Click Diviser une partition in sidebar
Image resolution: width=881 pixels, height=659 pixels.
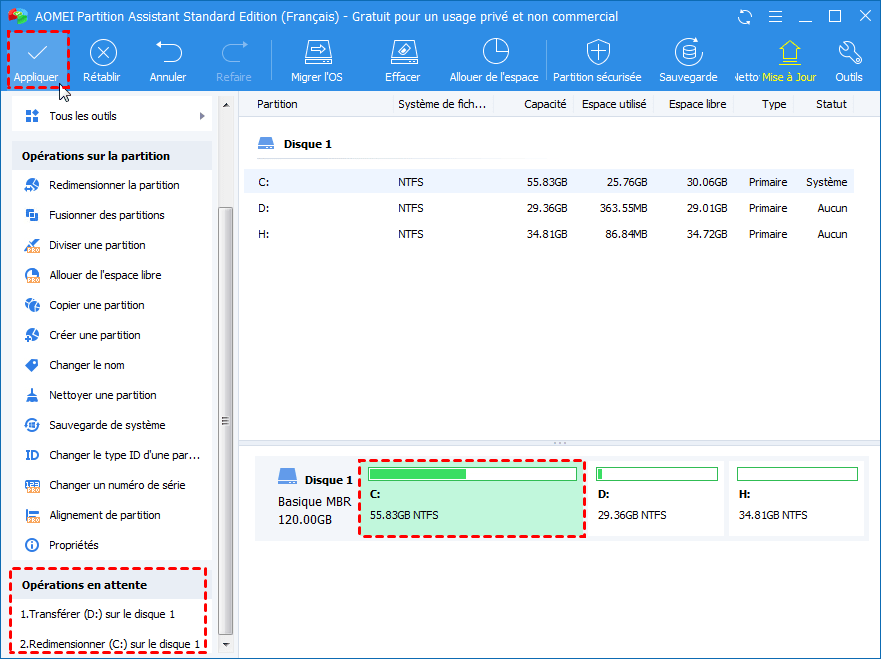coord(97,245)
